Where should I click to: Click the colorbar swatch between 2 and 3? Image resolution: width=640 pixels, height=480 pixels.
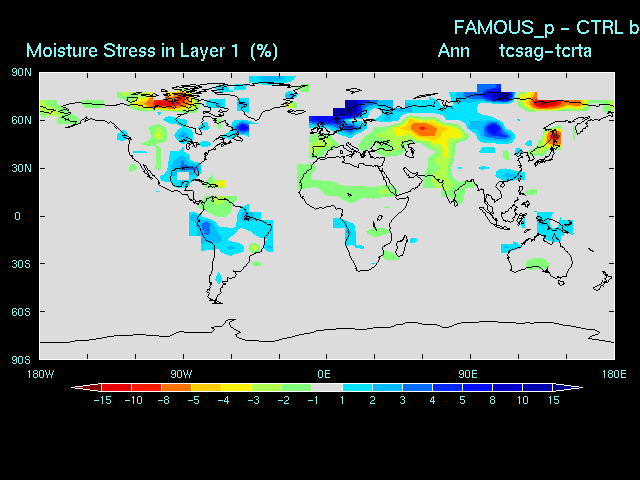click(387, 387)
